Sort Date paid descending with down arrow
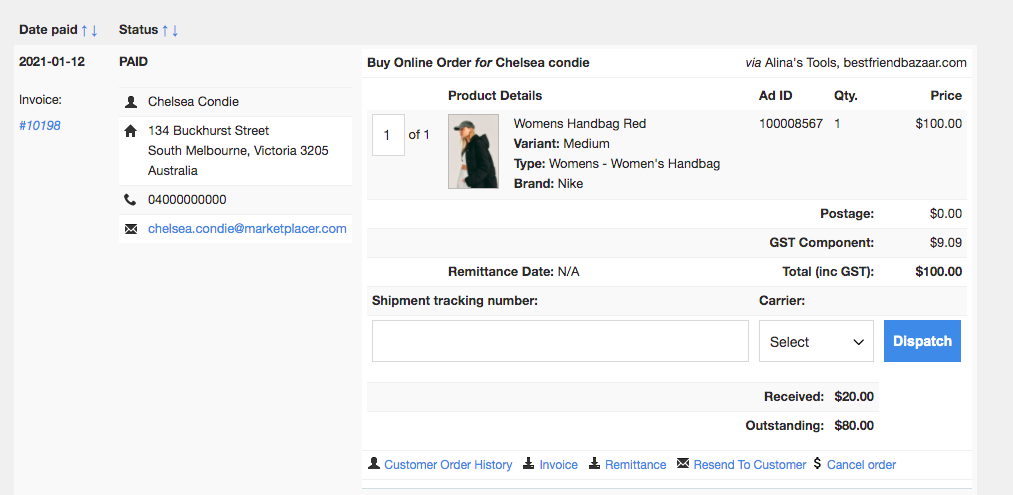 [x=94, y=30]
